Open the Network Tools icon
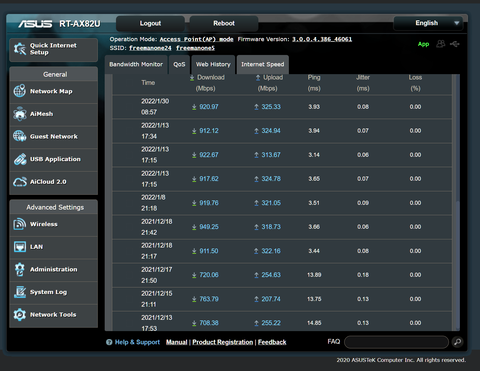The height and width of the screenshot is (371, 480). [x=20, y=314]
